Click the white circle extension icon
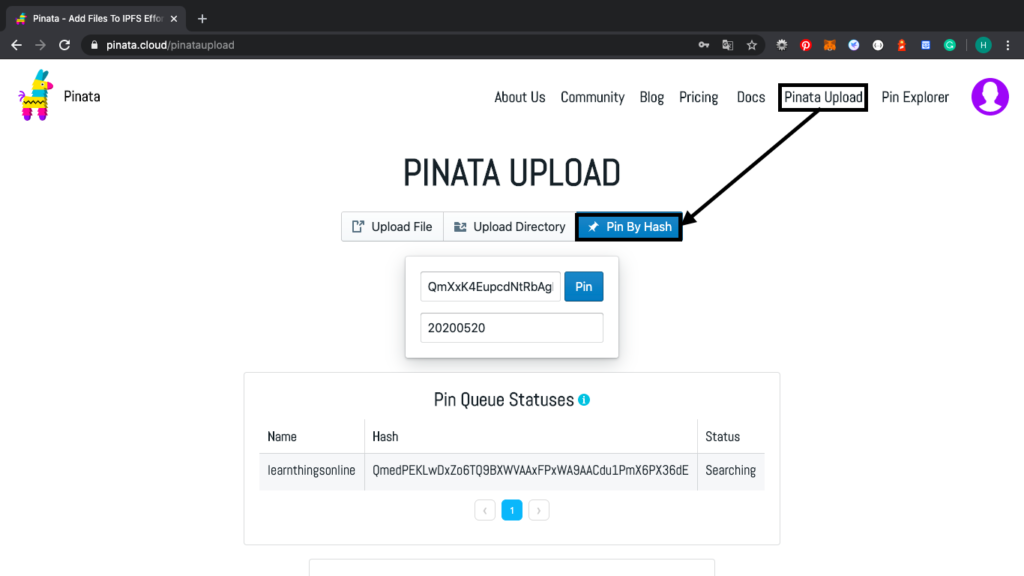1024x576 pixels. point(878,45)
